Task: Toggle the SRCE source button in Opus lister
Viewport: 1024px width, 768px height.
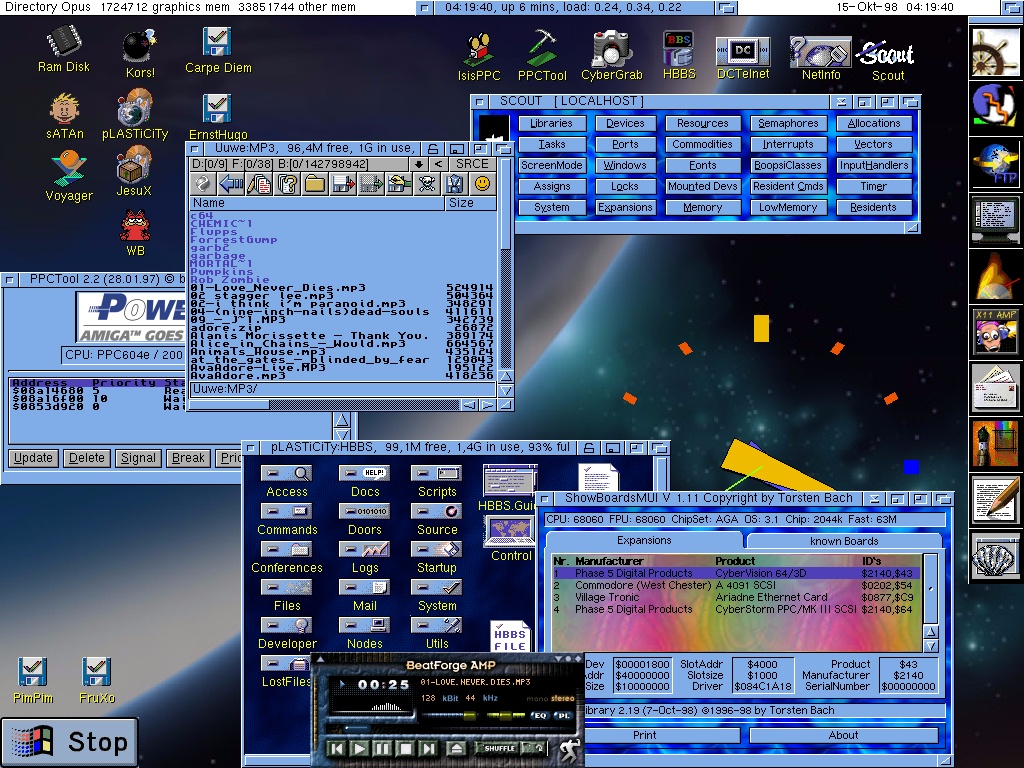Action: point(472,164)
